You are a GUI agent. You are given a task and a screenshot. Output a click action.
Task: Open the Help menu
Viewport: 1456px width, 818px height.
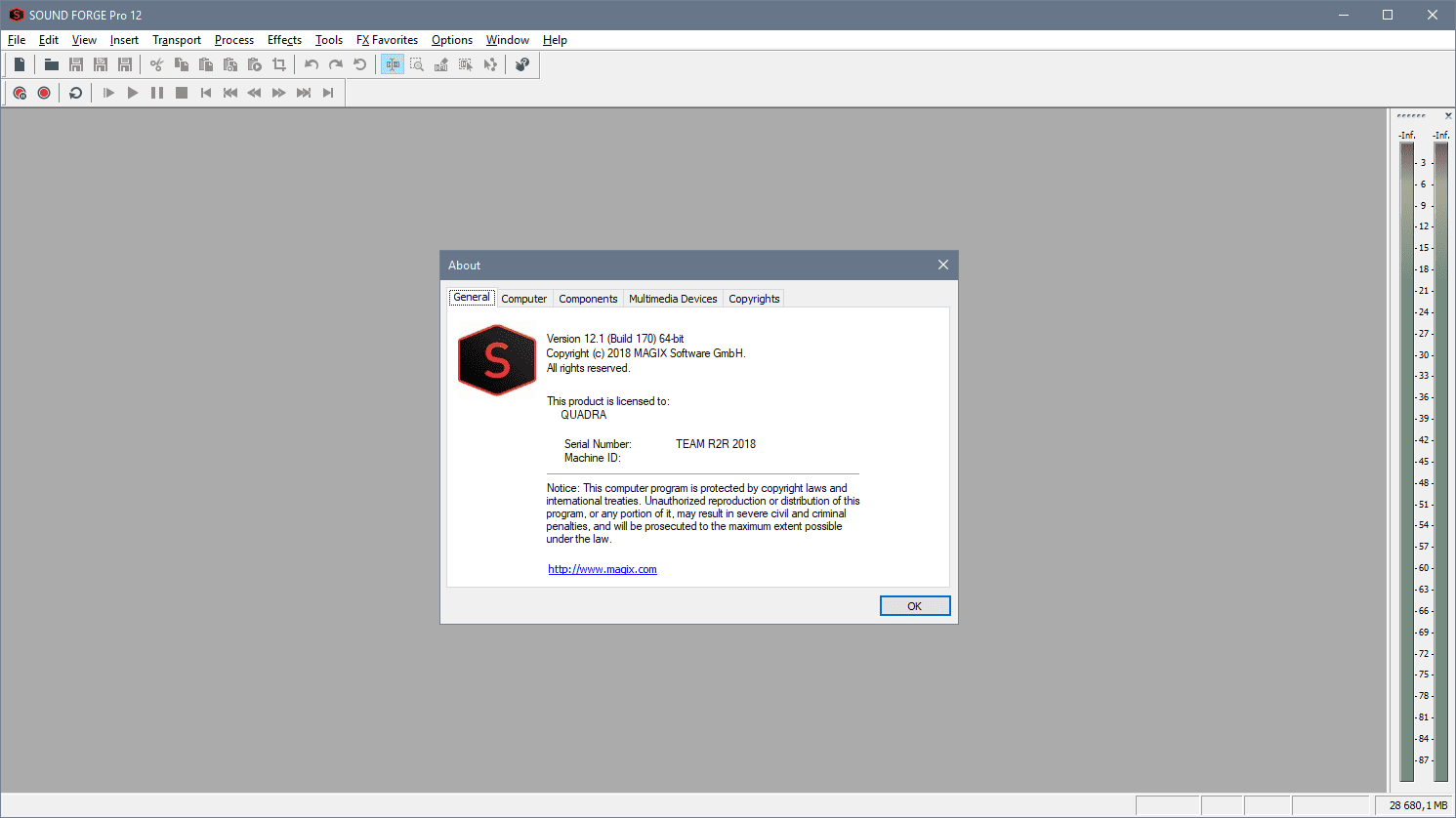click(x=555, y=40)
